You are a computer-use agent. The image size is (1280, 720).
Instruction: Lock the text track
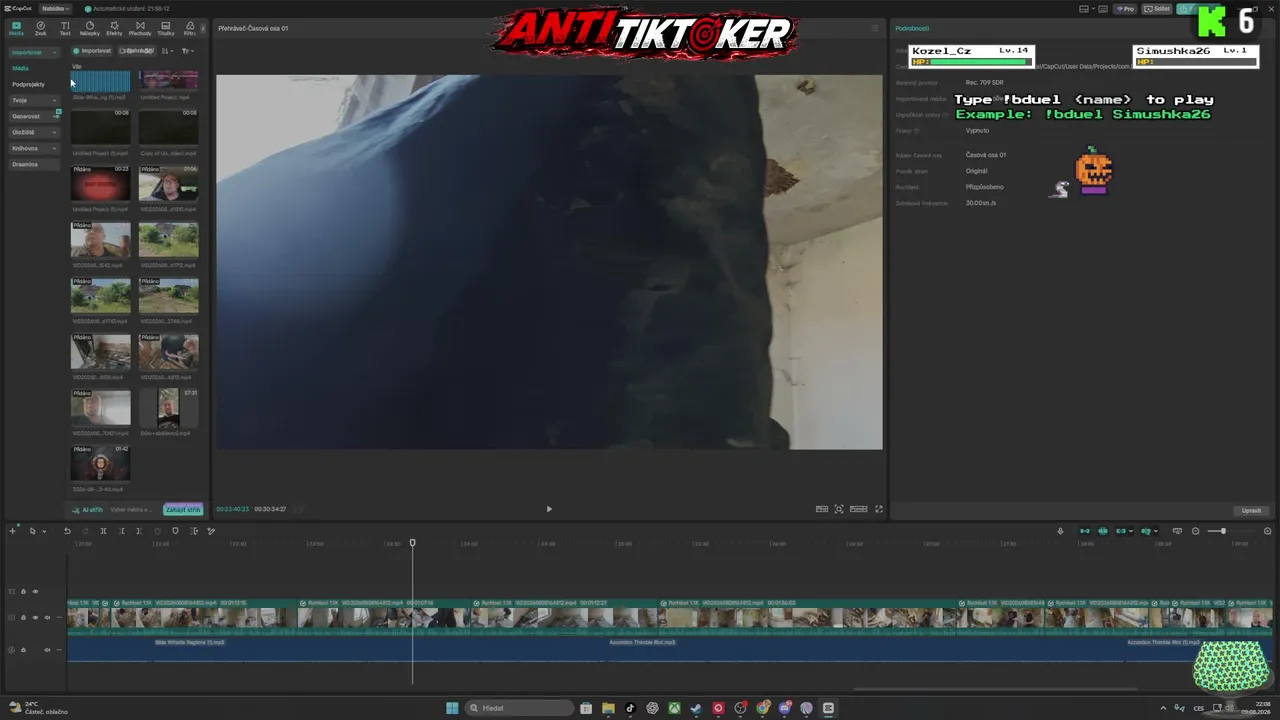(23, 592)
